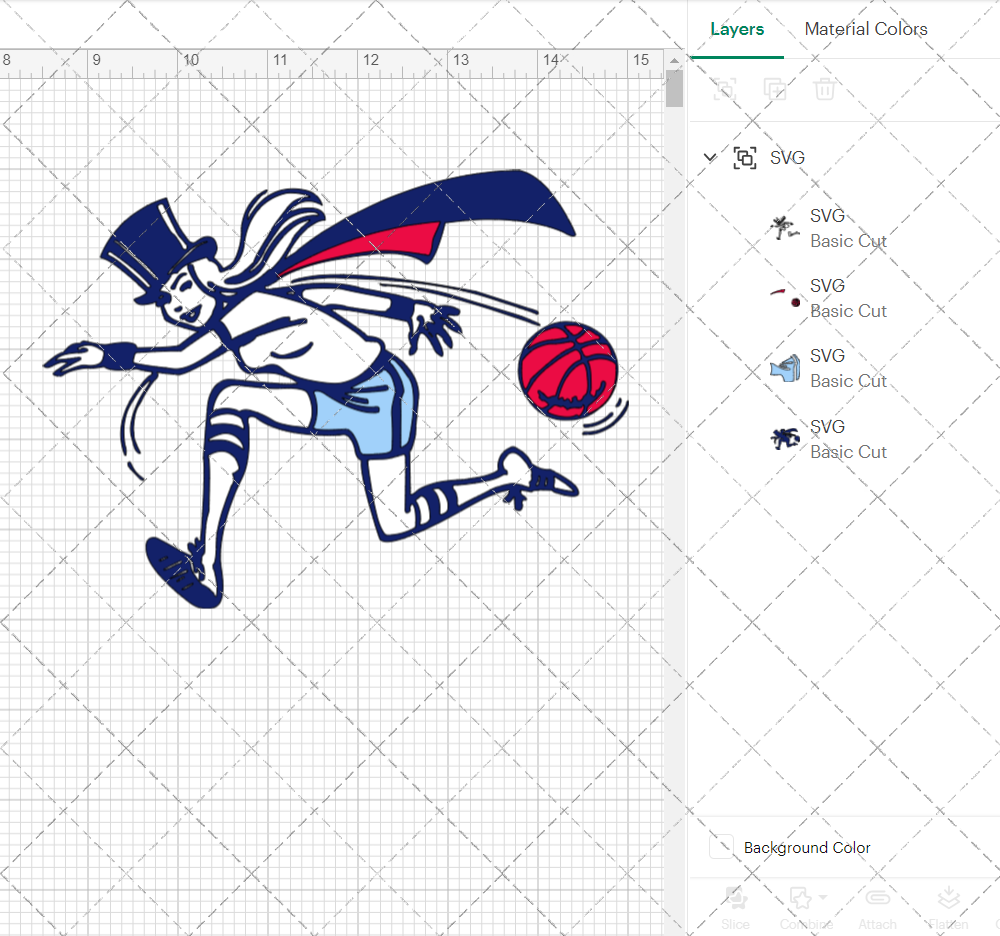Click the Flatten tool icon

949,898
